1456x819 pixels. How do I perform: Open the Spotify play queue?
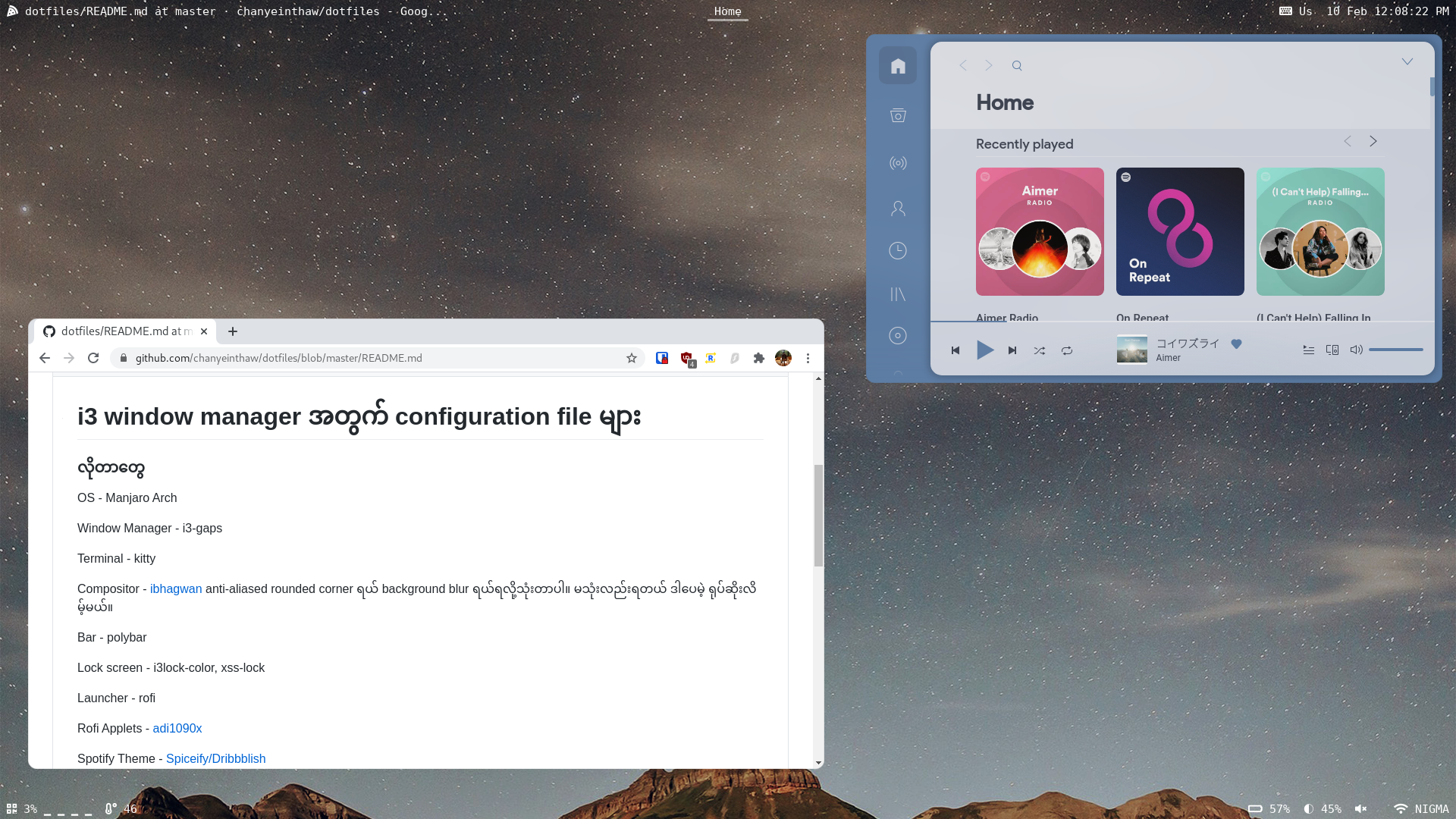[x=1309, y=350]
